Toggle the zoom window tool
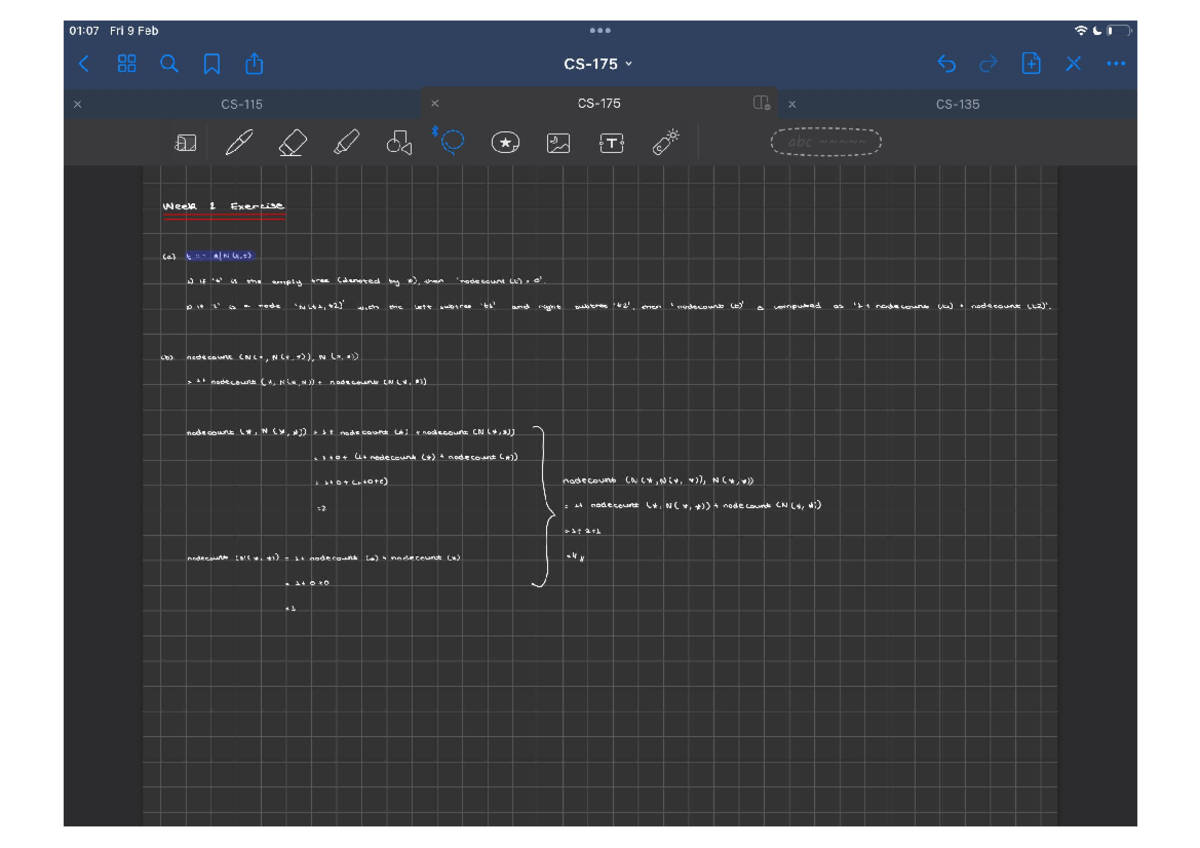 coord(185,143)
